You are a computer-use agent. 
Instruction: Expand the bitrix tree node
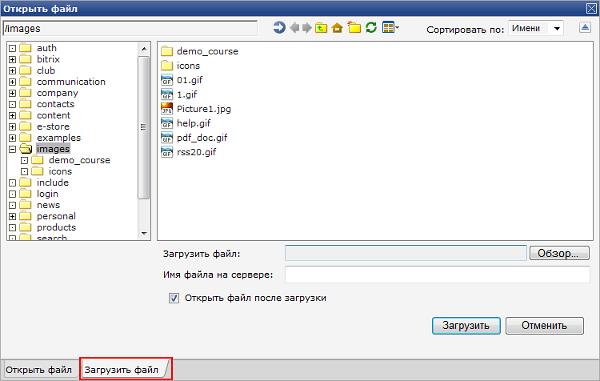12,60
